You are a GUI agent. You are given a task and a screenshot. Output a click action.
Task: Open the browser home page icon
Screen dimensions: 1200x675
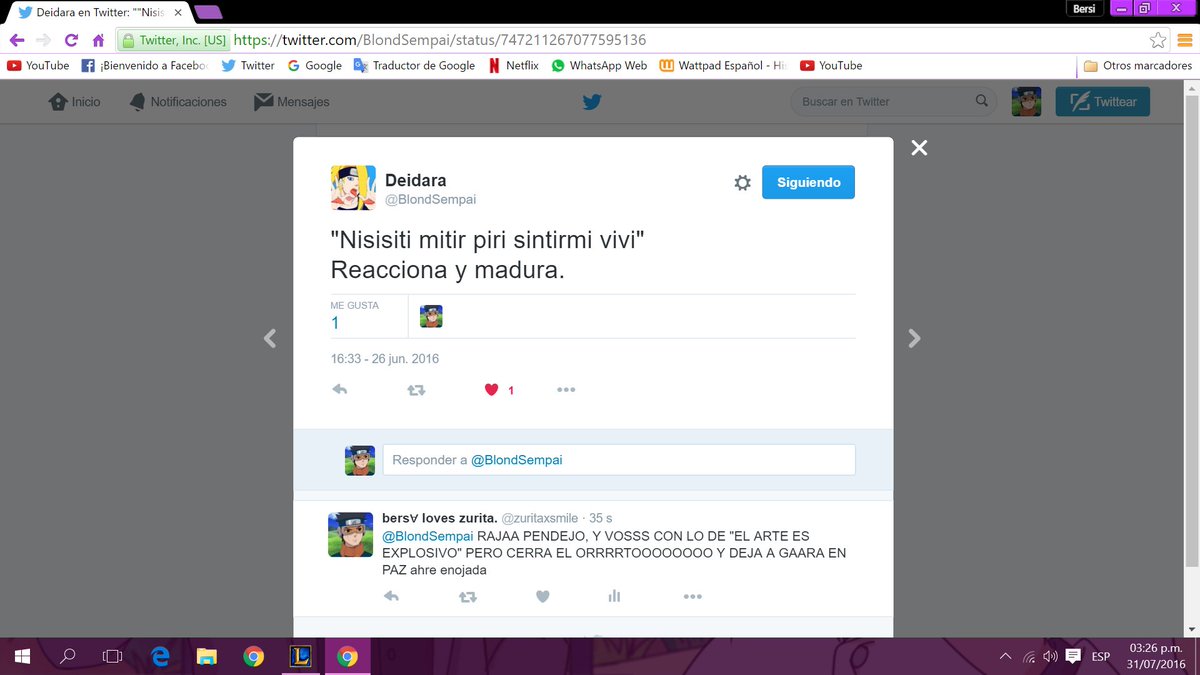98,41
